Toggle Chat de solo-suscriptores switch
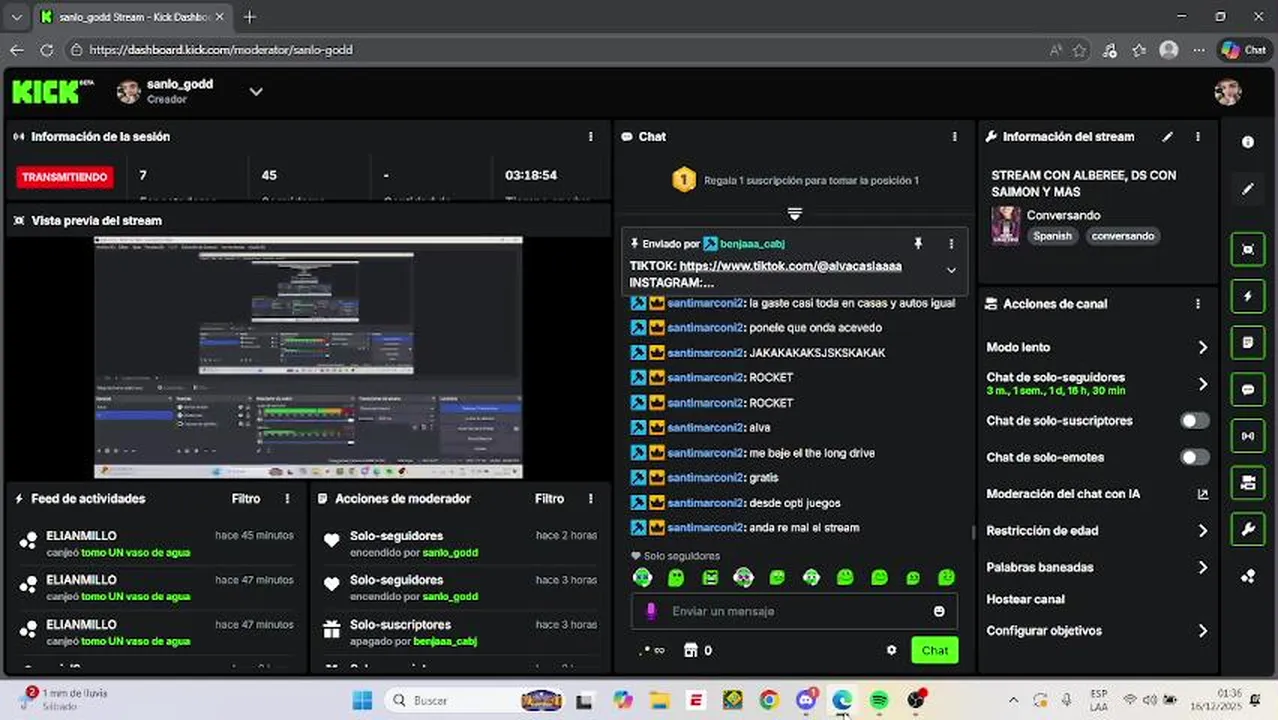 pos(1195,421)
